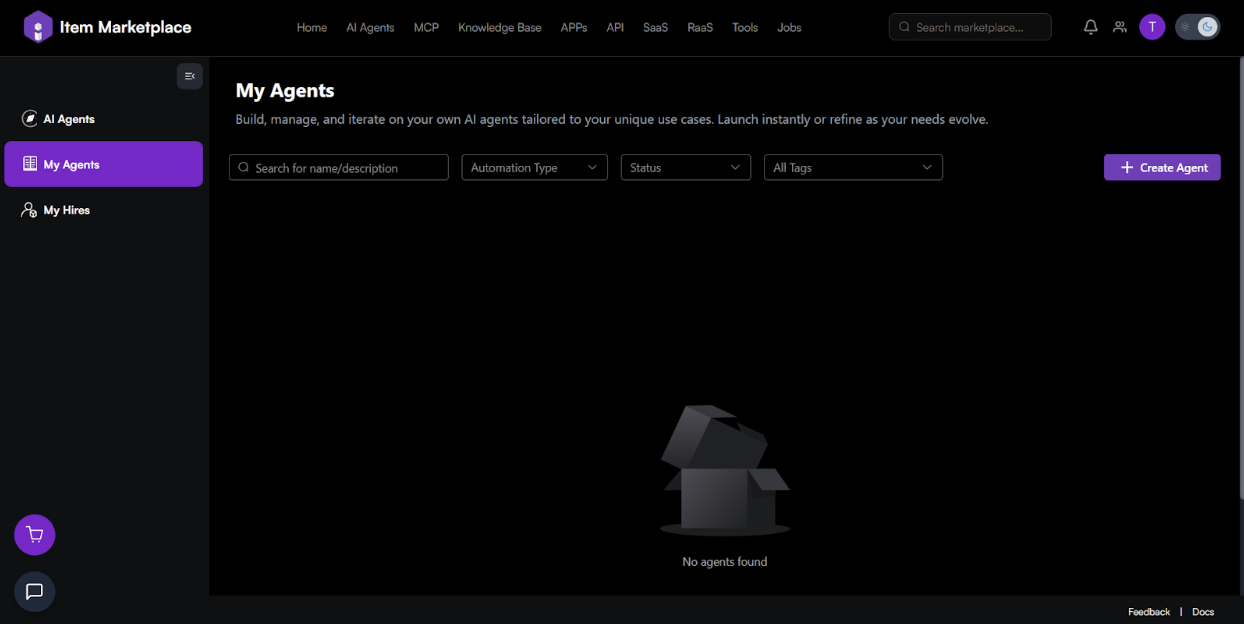Click the My Hires sidebar icon
The image size is (1244, 624).
click(30, 210)
